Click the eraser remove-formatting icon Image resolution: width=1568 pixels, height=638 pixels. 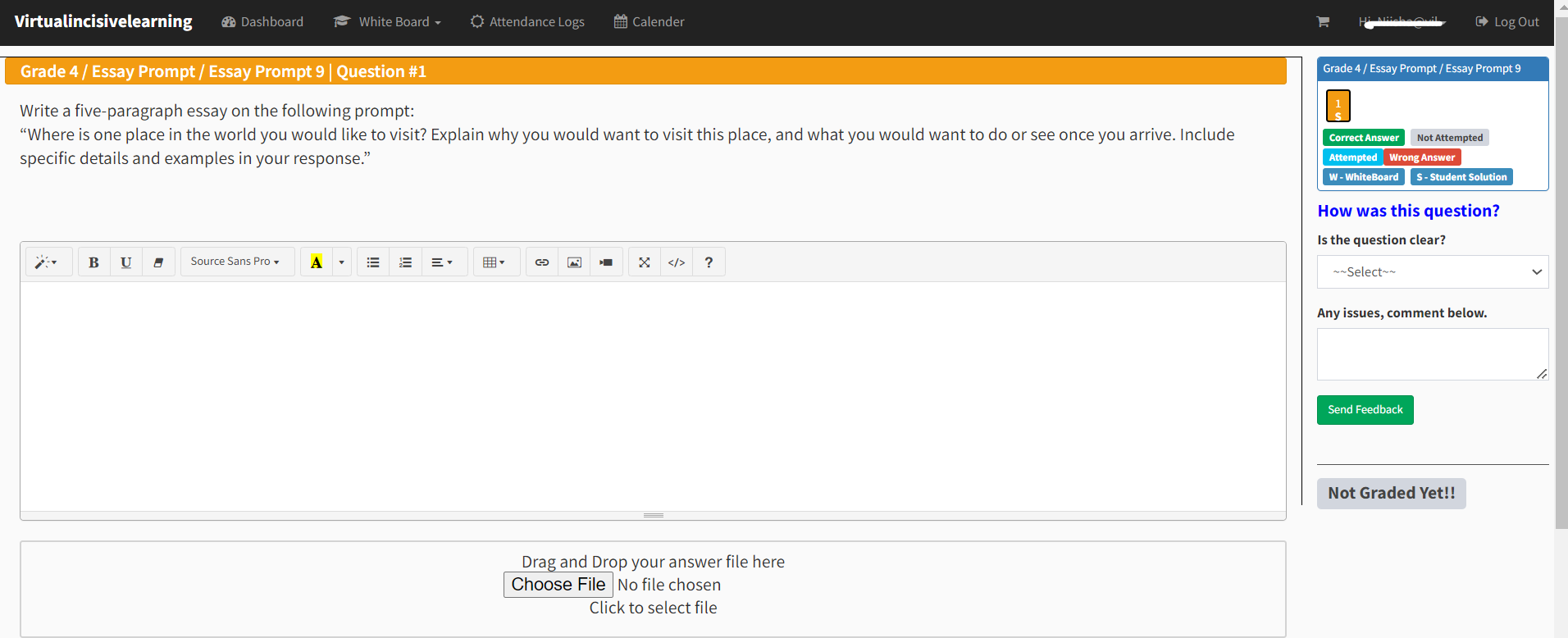point(158,262)
